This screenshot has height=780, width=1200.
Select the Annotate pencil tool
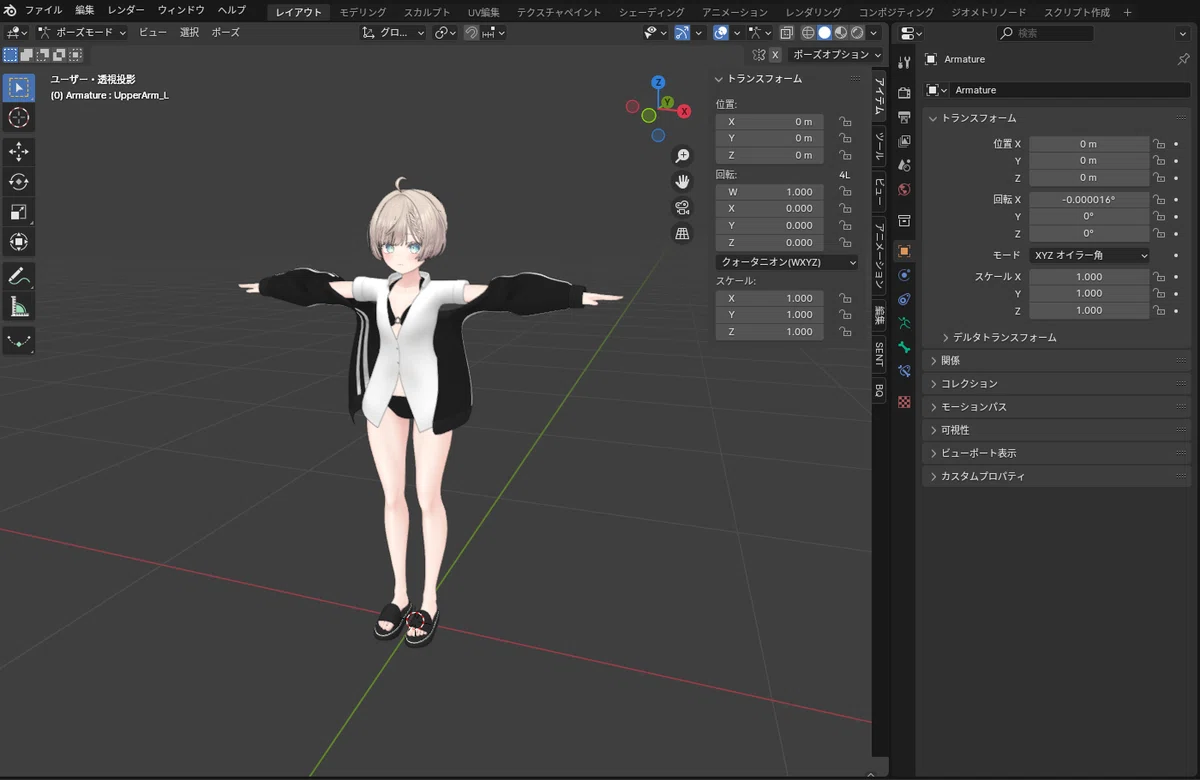pyautogui.click(x=18, y=276)
